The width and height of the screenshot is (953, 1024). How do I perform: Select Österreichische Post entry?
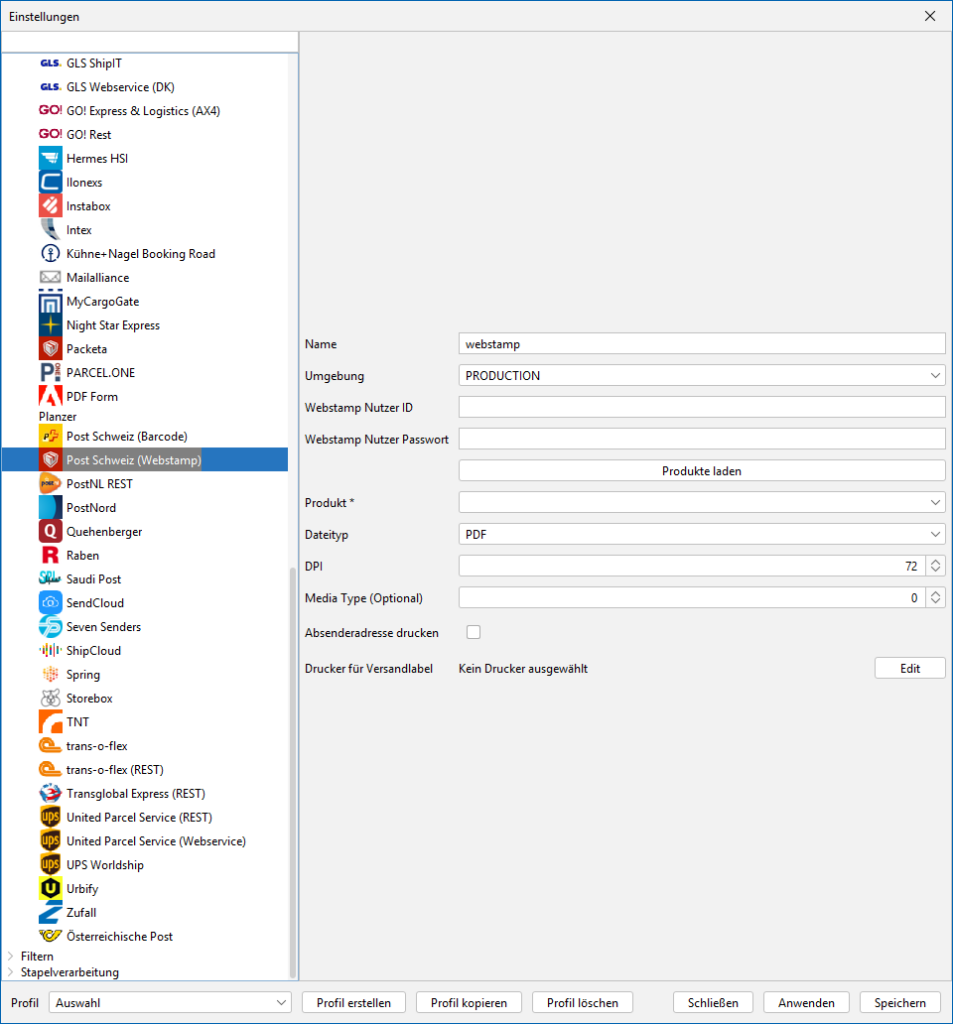click(x=119, y=936)
